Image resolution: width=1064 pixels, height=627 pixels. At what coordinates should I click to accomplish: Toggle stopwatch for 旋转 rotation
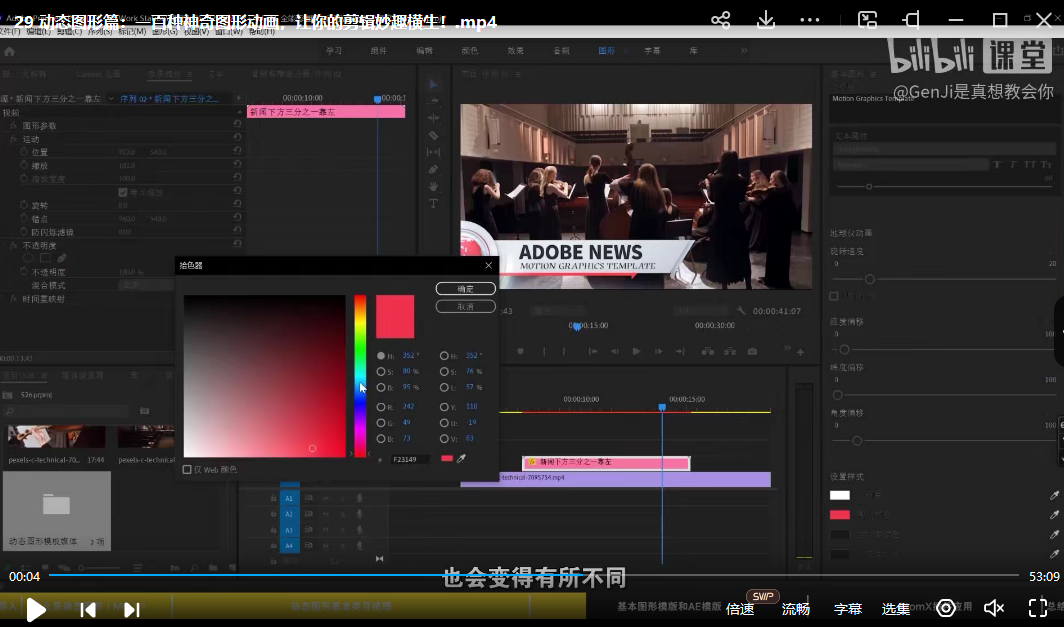pos(24,205)
